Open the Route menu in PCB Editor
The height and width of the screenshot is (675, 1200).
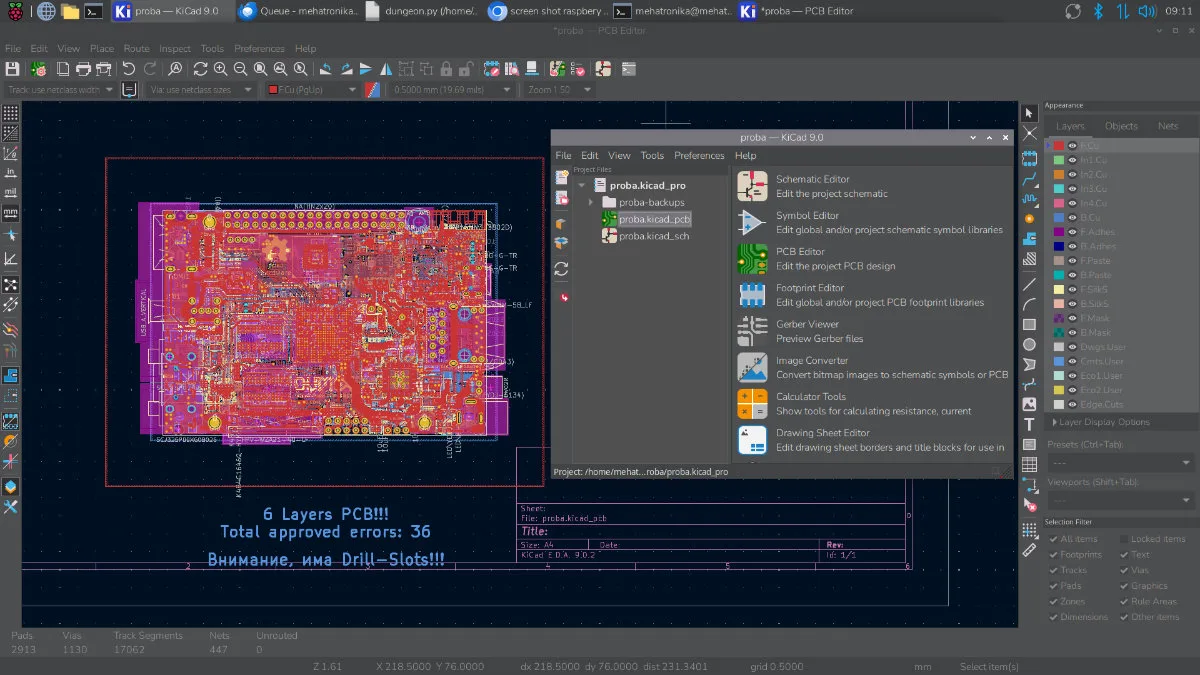pos(136,48)
